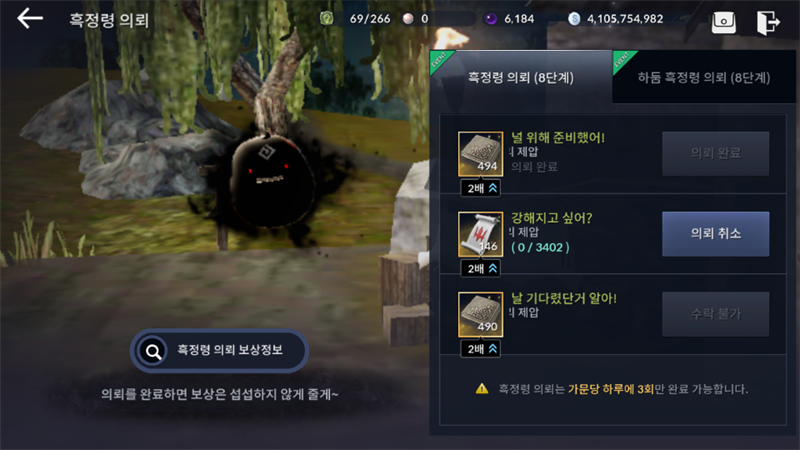The height and width of the screenshot is (450, 800).
Task: Open the 흑정령 의뢰 보상정보 button
Action: pos(219,351)
